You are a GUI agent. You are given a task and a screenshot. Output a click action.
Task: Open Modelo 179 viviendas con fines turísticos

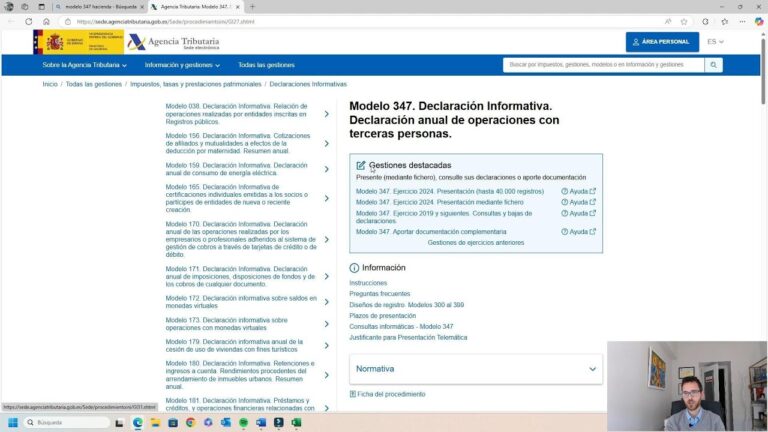point(234,345)
